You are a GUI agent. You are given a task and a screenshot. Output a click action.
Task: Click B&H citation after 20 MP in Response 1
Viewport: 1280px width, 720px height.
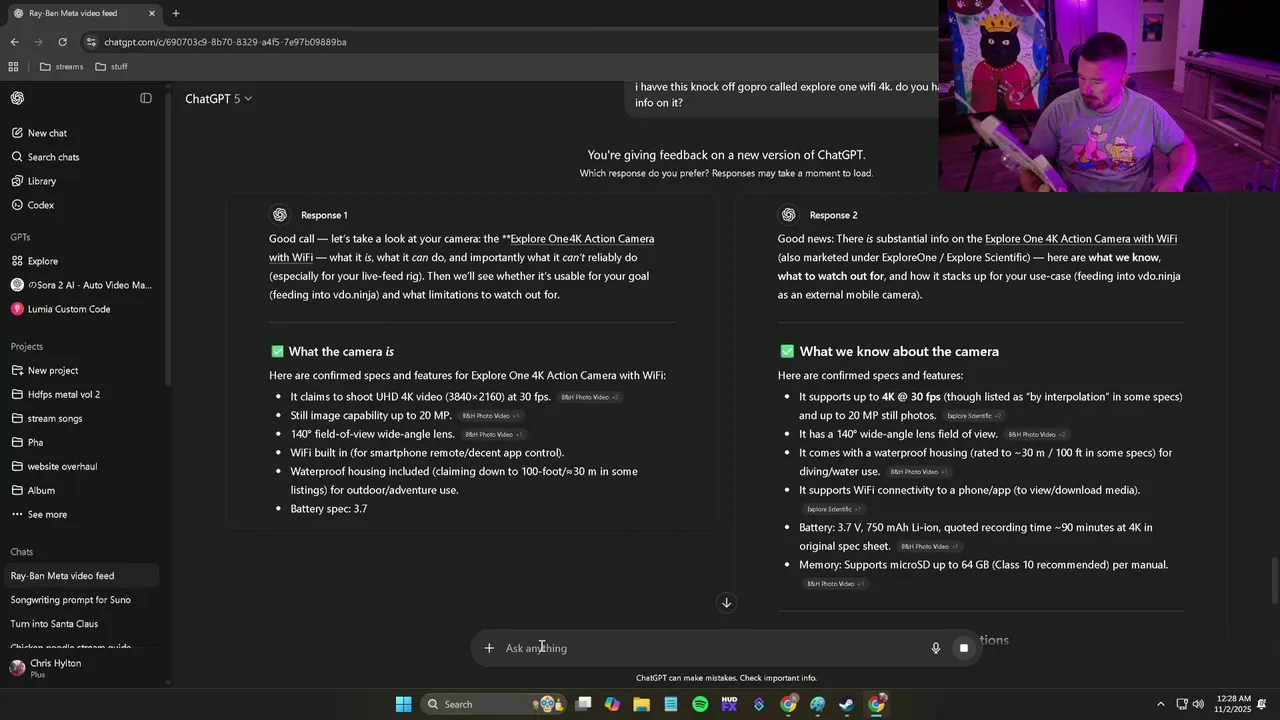pos(490,416)
